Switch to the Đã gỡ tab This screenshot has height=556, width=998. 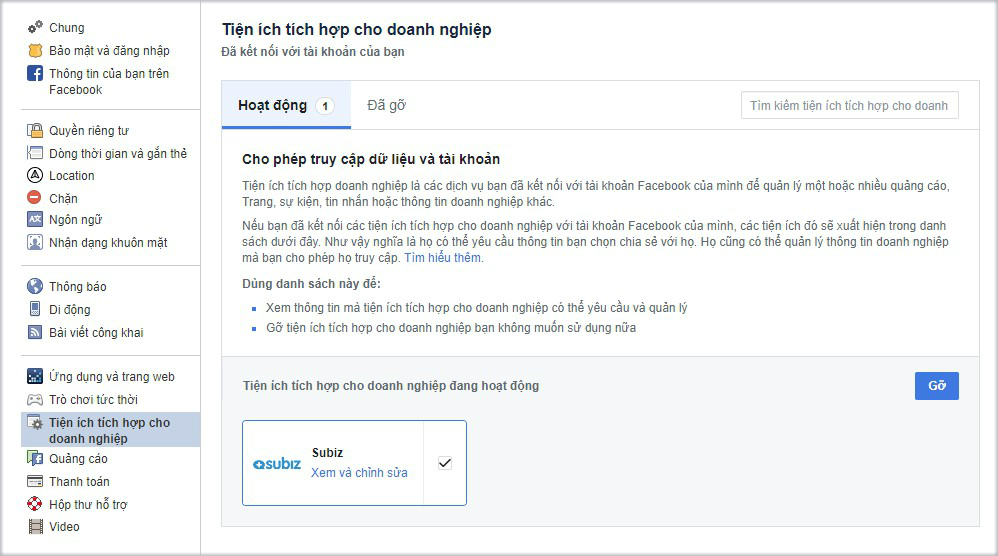[x=386, y=105]
